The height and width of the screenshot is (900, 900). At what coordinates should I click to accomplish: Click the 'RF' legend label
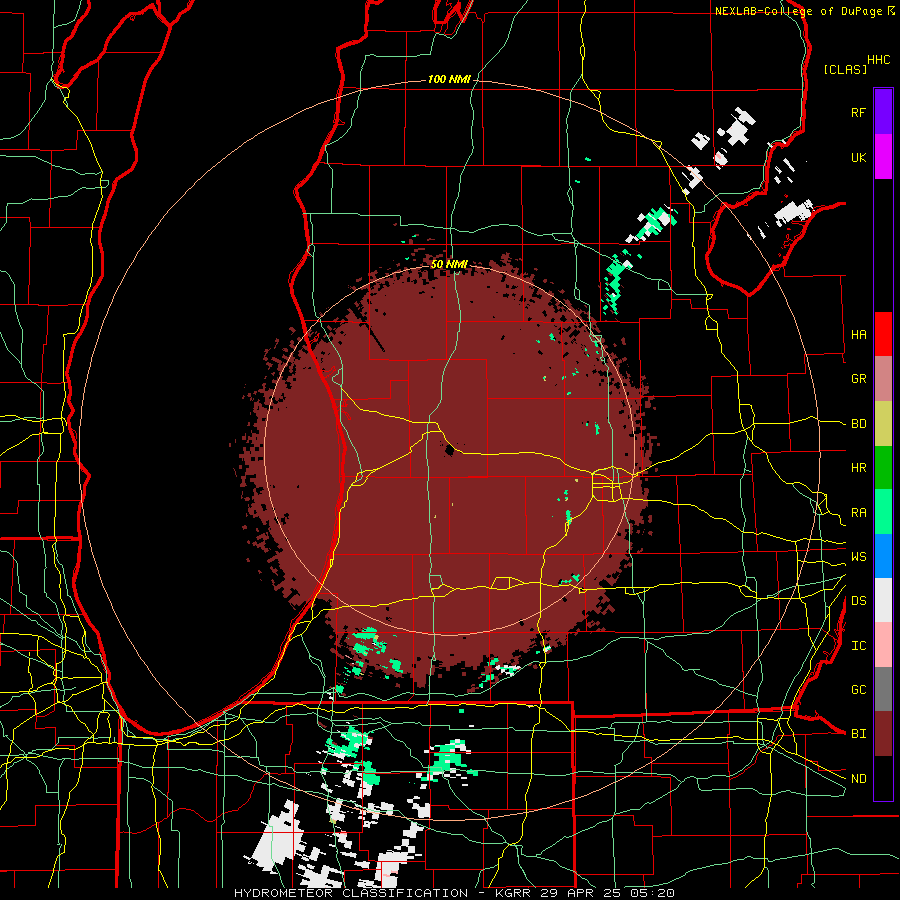click(858, 112)
